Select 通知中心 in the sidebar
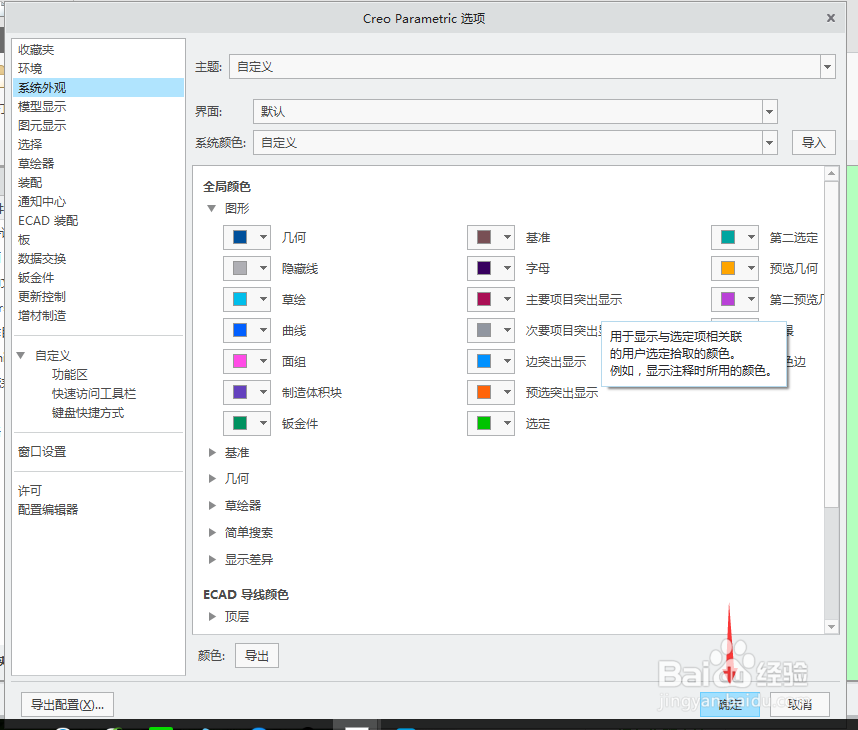This screenshot has height=730, width=858. (x=98, y=201)
